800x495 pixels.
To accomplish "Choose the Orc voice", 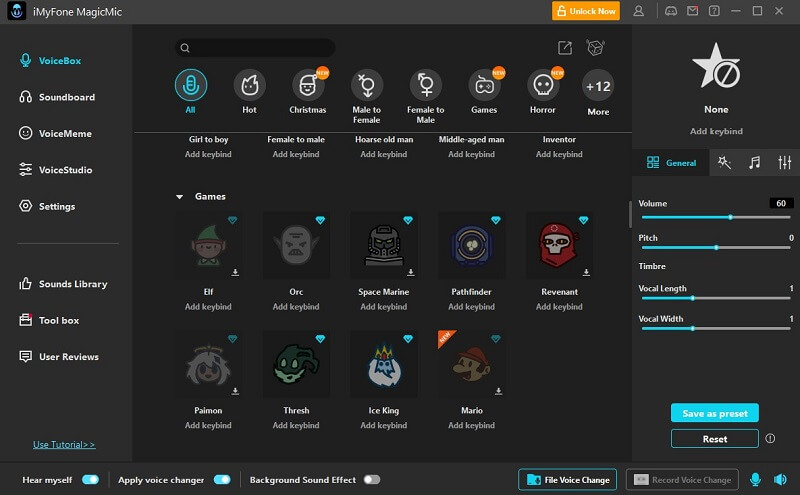I will point(296,245).
